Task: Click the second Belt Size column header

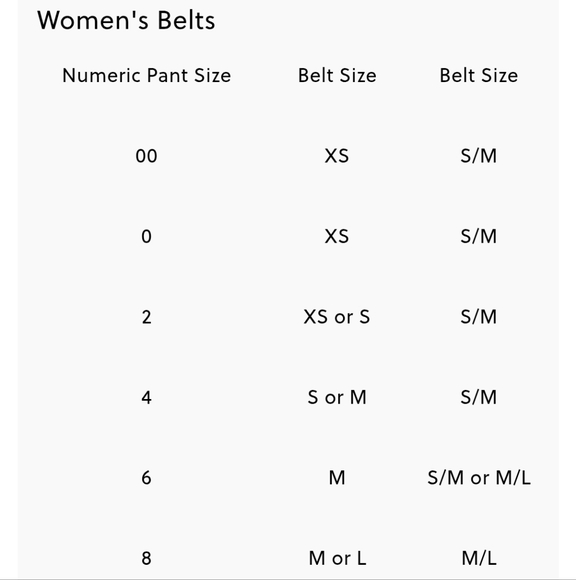Action: (x=479, y=75)
